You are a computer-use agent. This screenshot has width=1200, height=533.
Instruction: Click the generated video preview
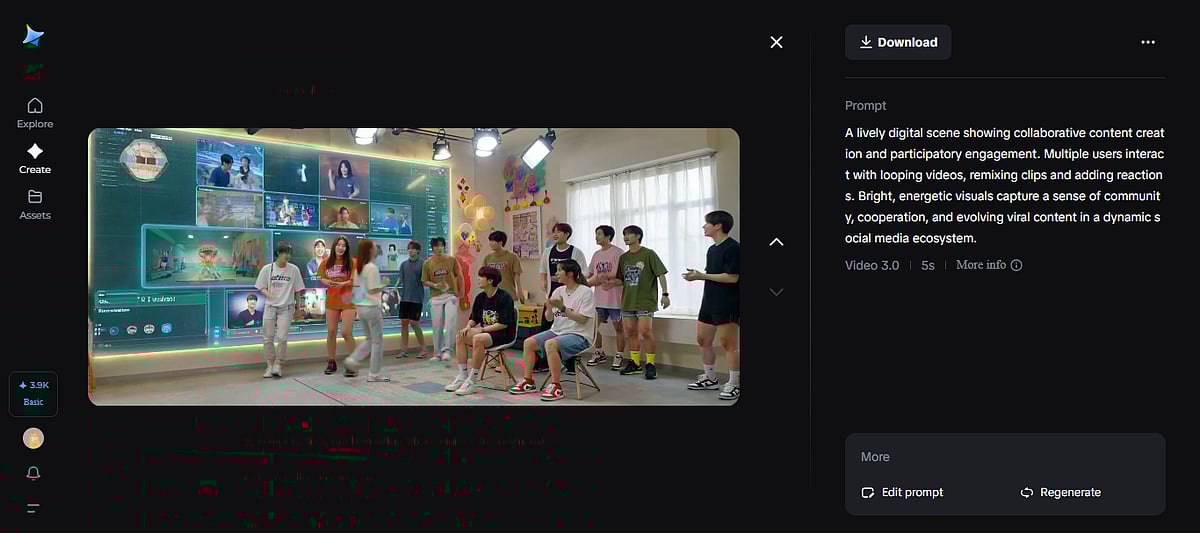(x=414, y=266)
